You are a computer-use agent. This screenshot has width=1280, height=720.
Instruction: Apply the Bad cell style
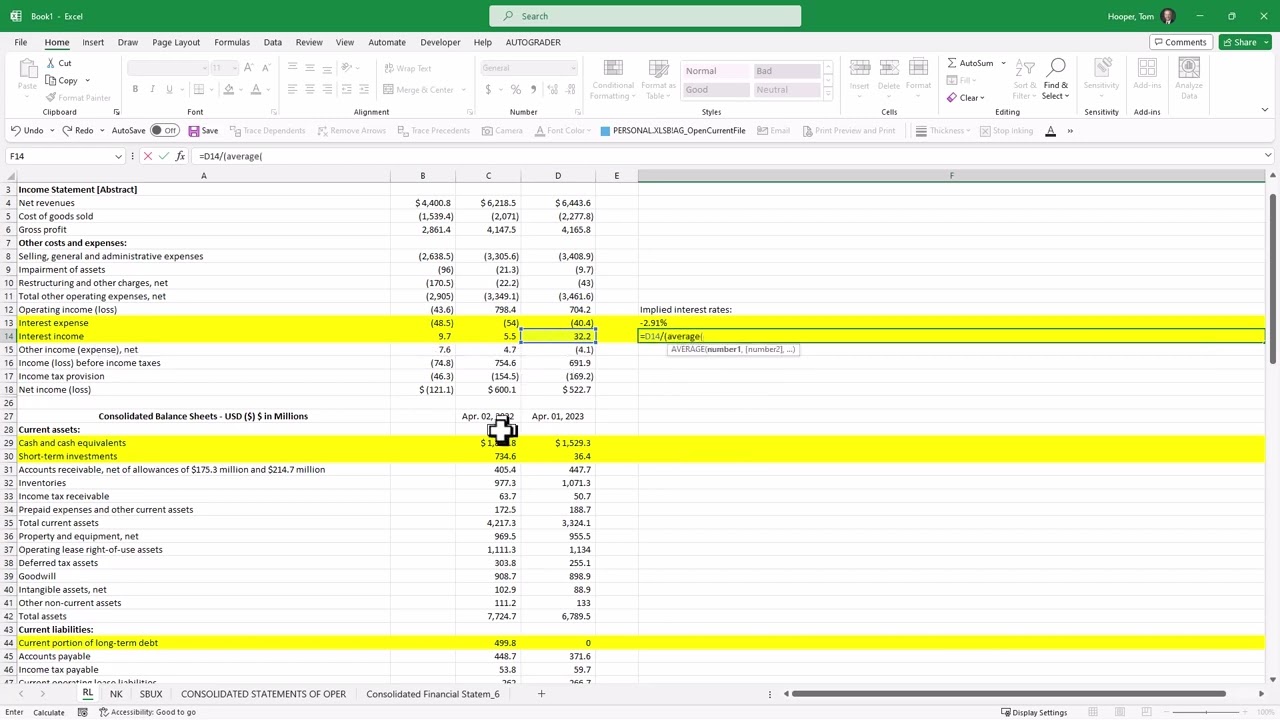[786, 71]
